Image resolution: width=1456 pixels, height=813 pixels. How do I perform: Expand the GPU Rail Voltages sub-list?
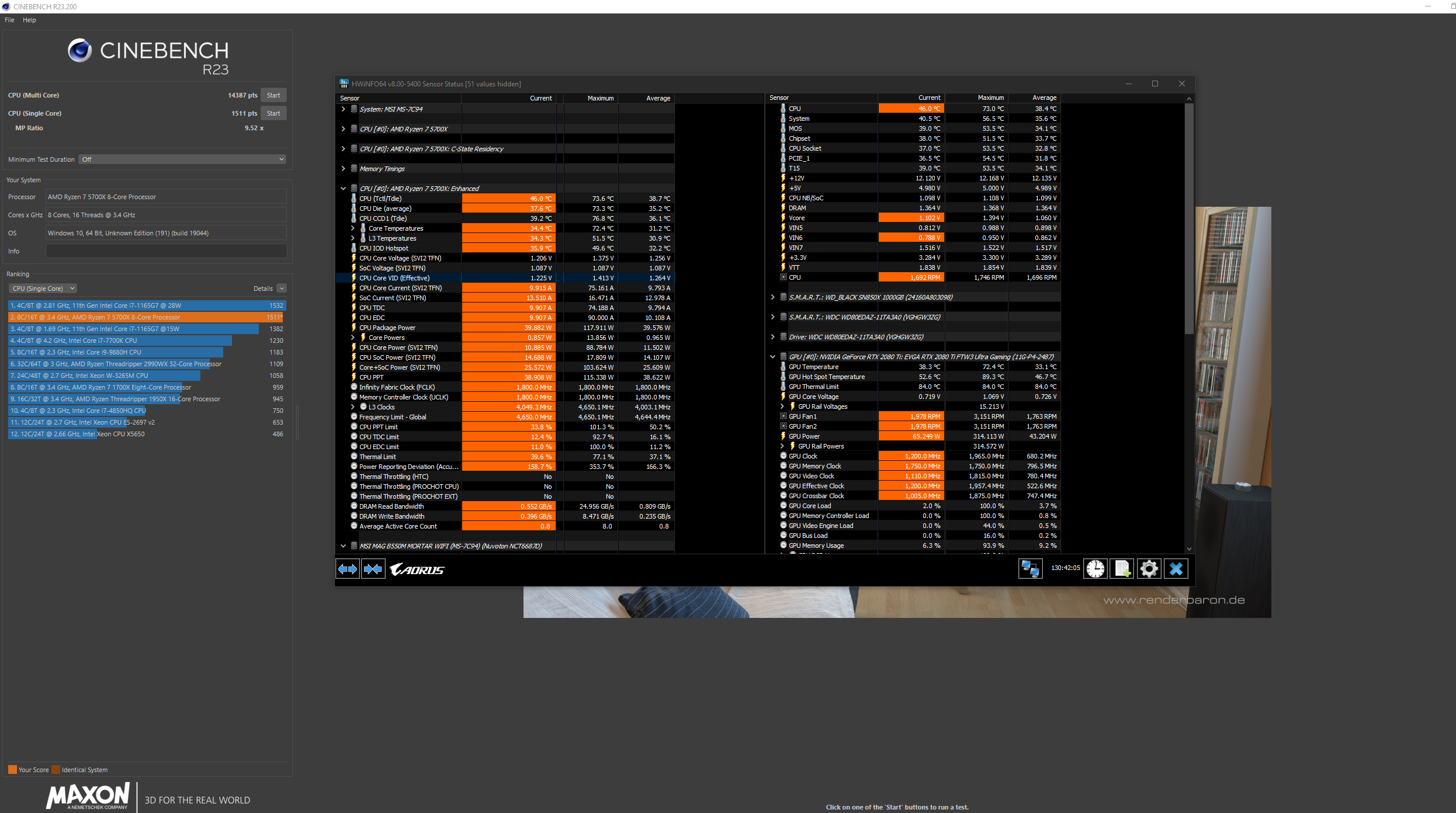[782, 406]
